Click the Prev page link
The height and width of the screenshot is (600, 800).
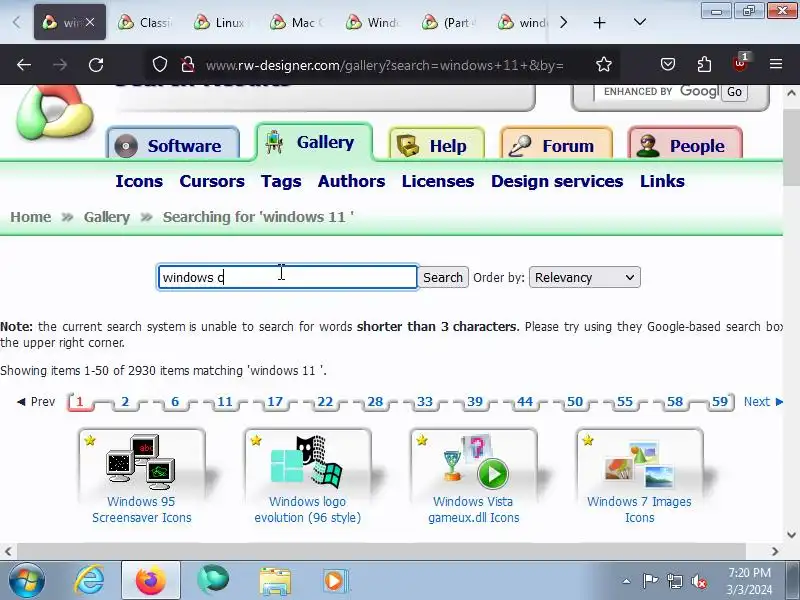point(36,402)
